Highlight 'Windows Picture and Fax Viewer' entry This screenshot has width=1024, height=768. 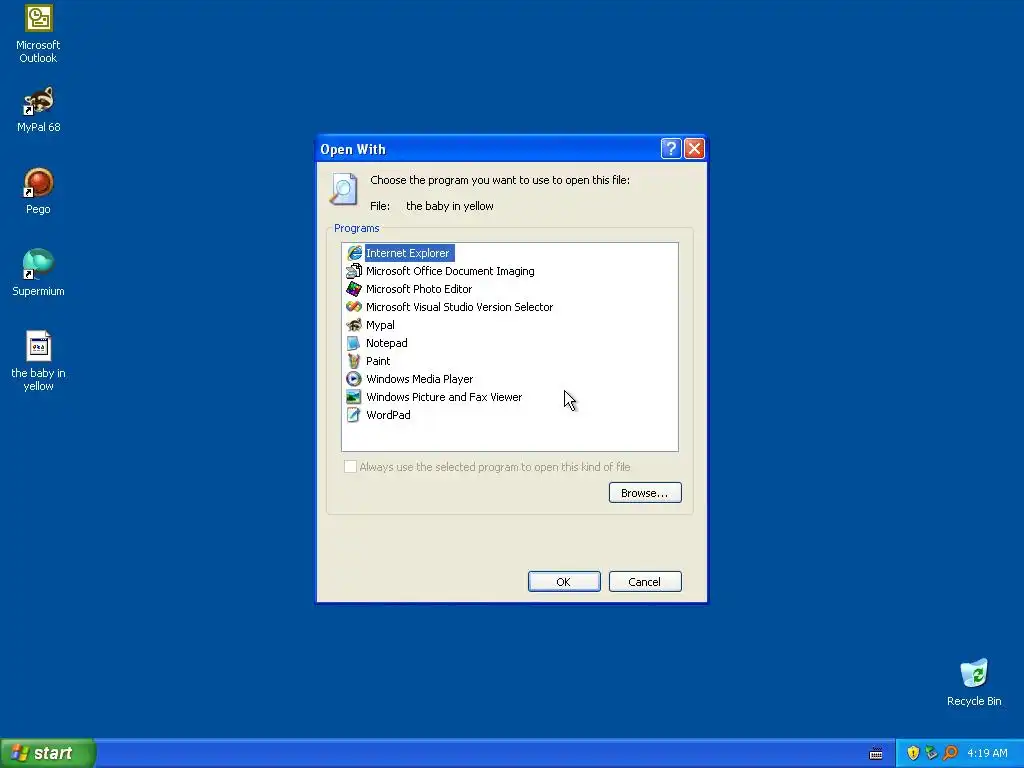tap(444, 396)
